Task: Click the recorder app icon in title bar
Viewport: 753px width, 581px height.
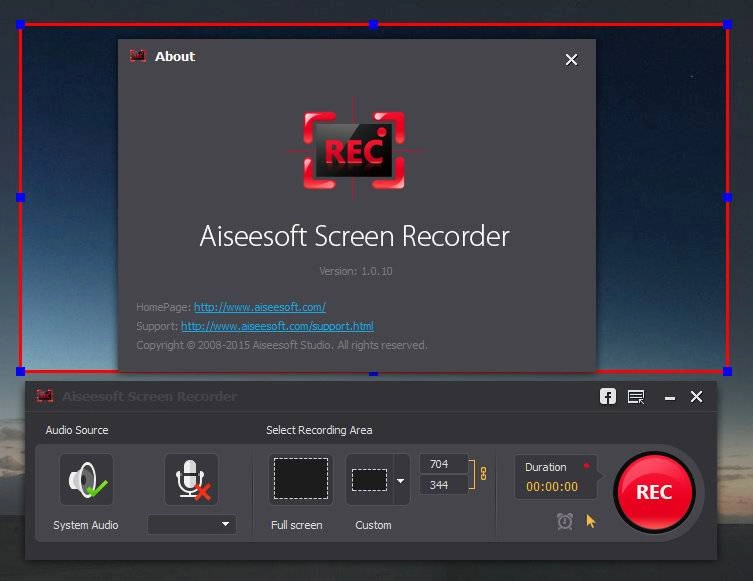Action: [45, 396]
